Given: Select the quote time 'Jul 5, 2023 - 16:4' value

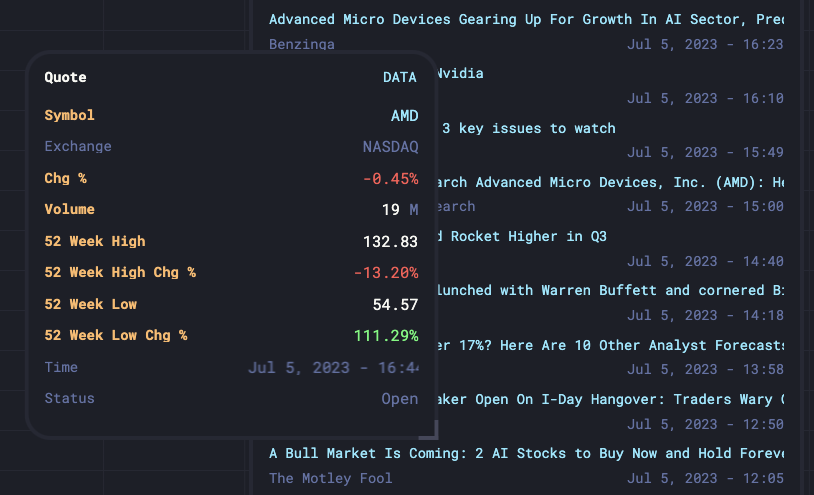Looking at the screenshot, I should [x=333, y=367].
